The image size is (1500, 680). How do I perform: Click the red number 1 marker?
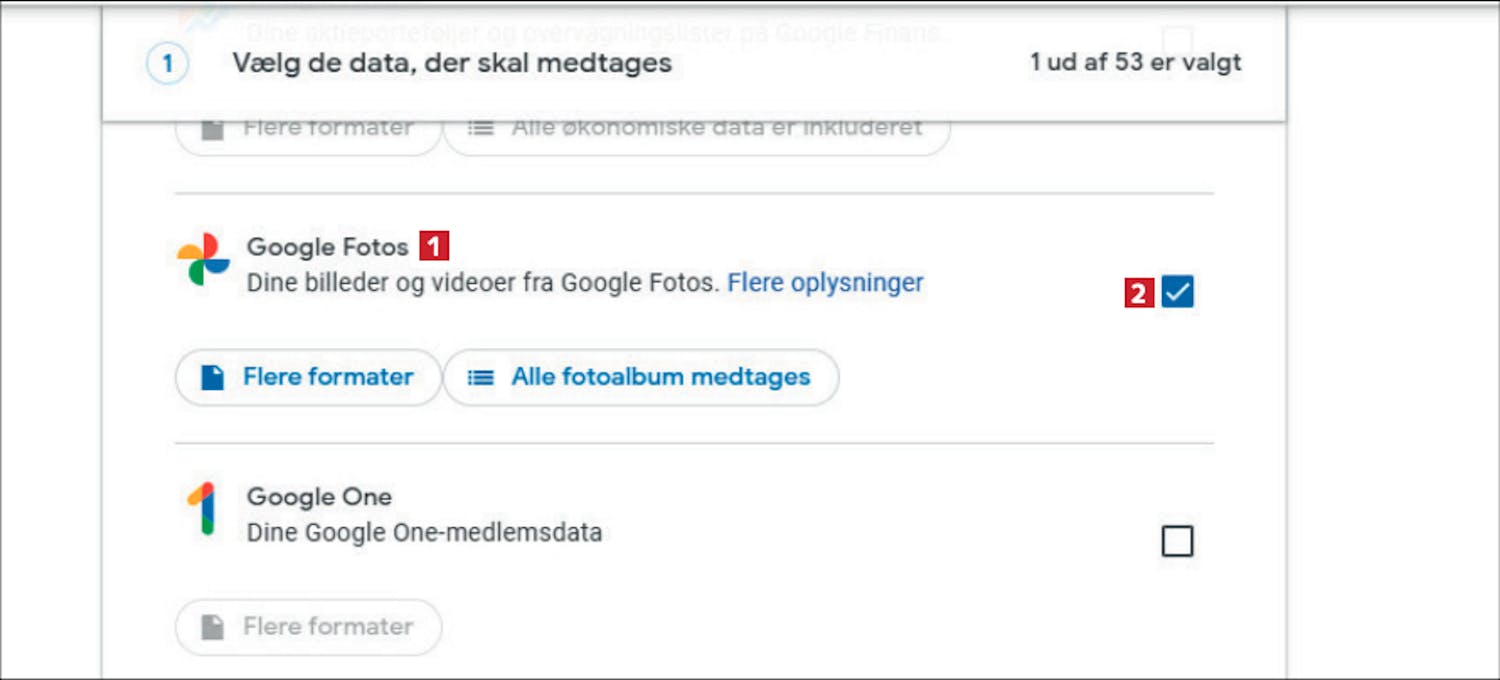(x=434, y=246)
